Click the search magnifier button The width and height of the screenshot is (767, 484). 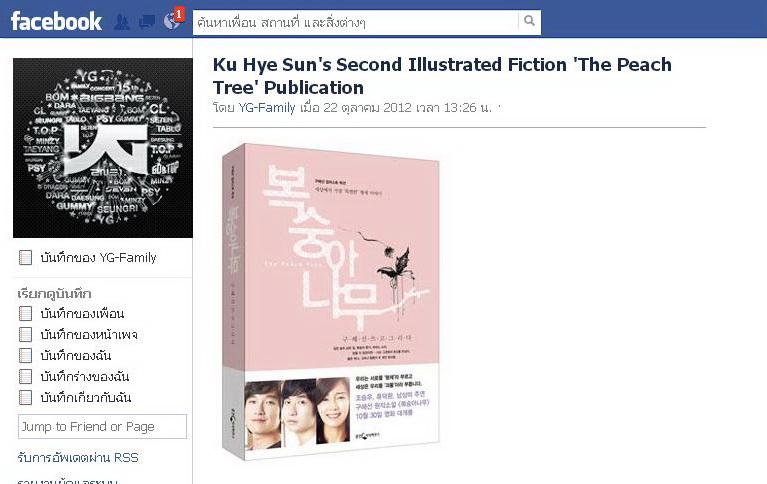529,21
